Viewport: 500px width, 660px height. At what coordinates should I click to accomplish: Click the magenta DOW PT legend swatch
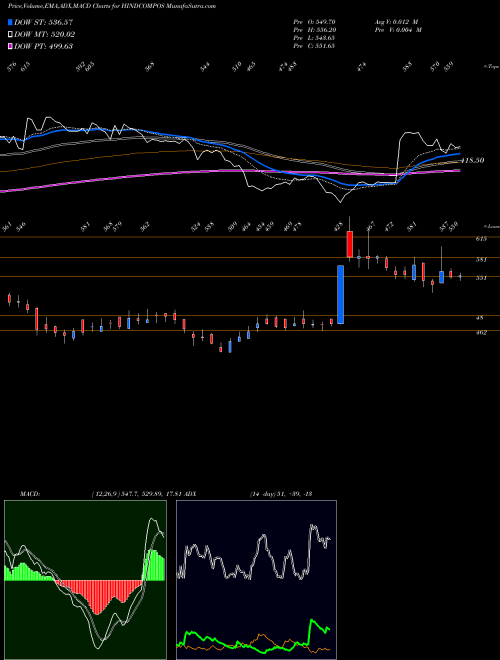point(10,46)
